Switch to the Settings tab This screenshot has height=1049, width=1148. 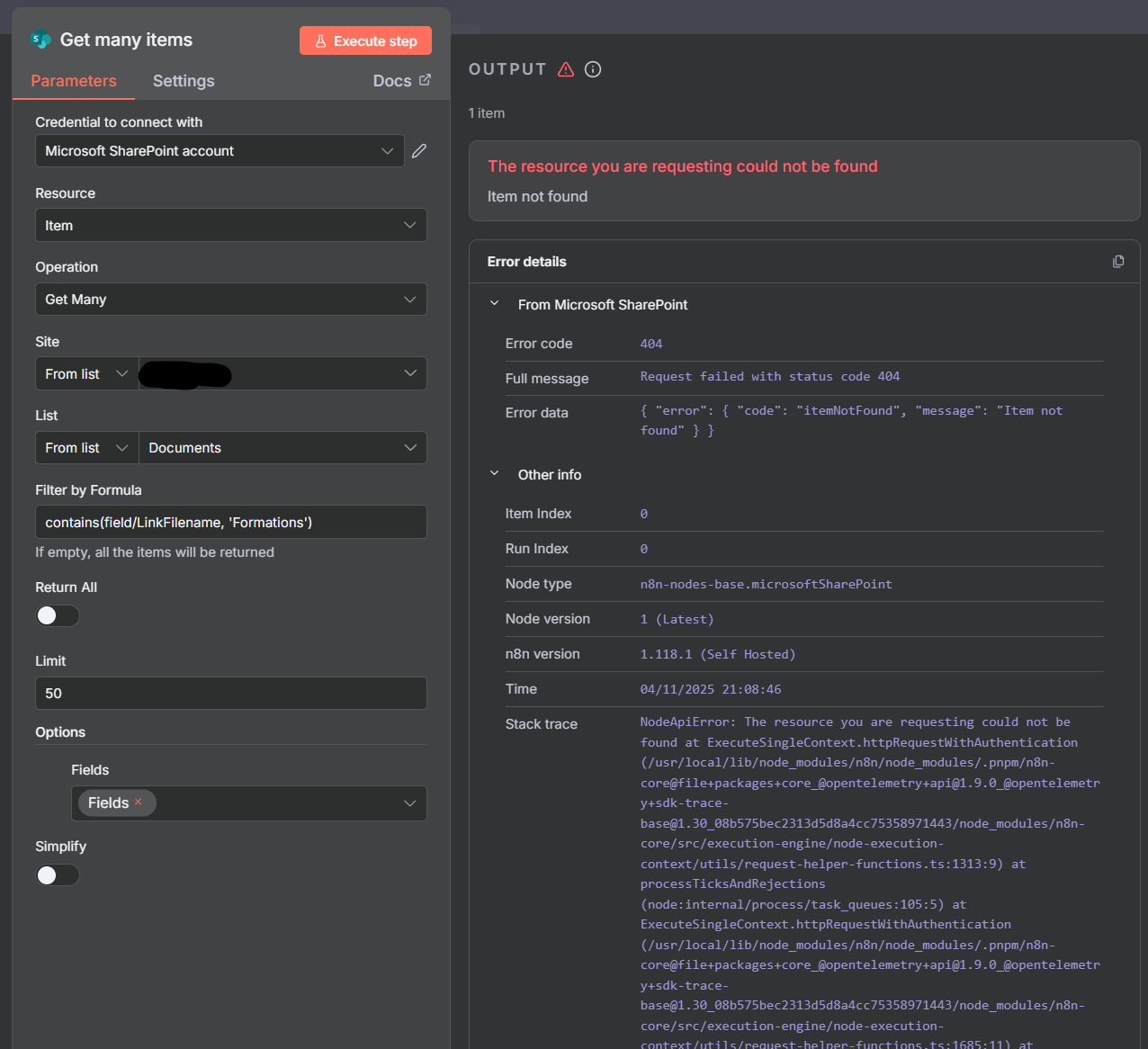coord(184,81)
